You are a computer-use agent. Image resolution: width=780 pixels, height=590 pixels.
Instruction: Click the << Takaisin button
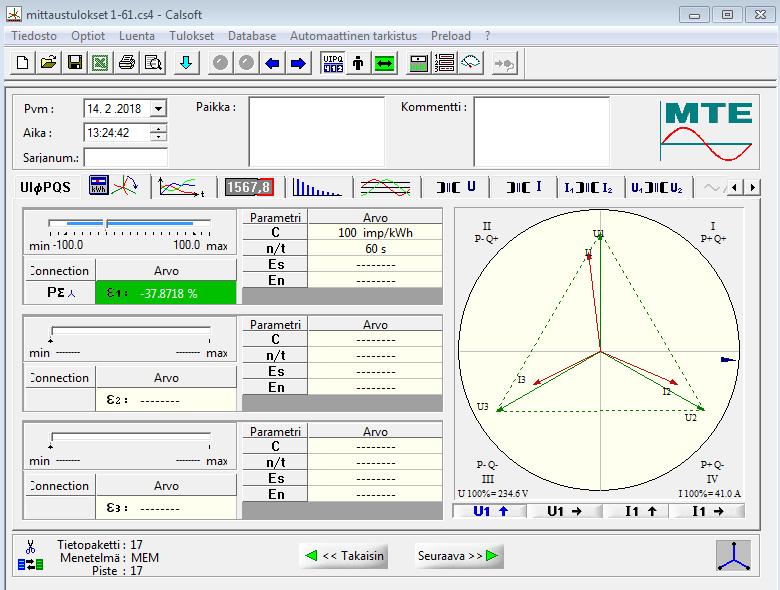click(x=344, y=556)
